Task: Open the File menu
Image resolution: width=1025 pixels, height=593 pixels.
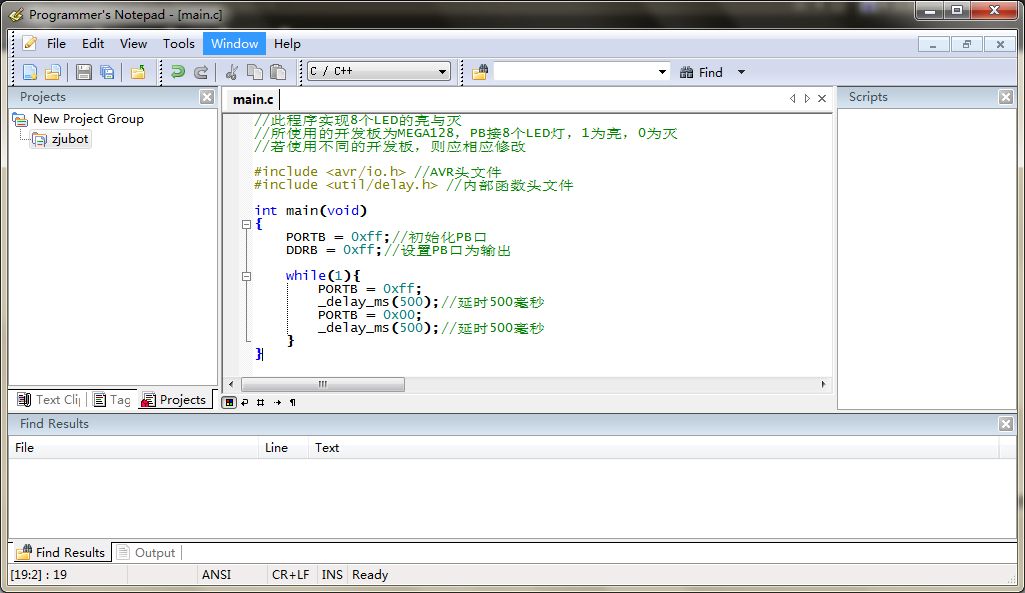Action: (56, 44)
